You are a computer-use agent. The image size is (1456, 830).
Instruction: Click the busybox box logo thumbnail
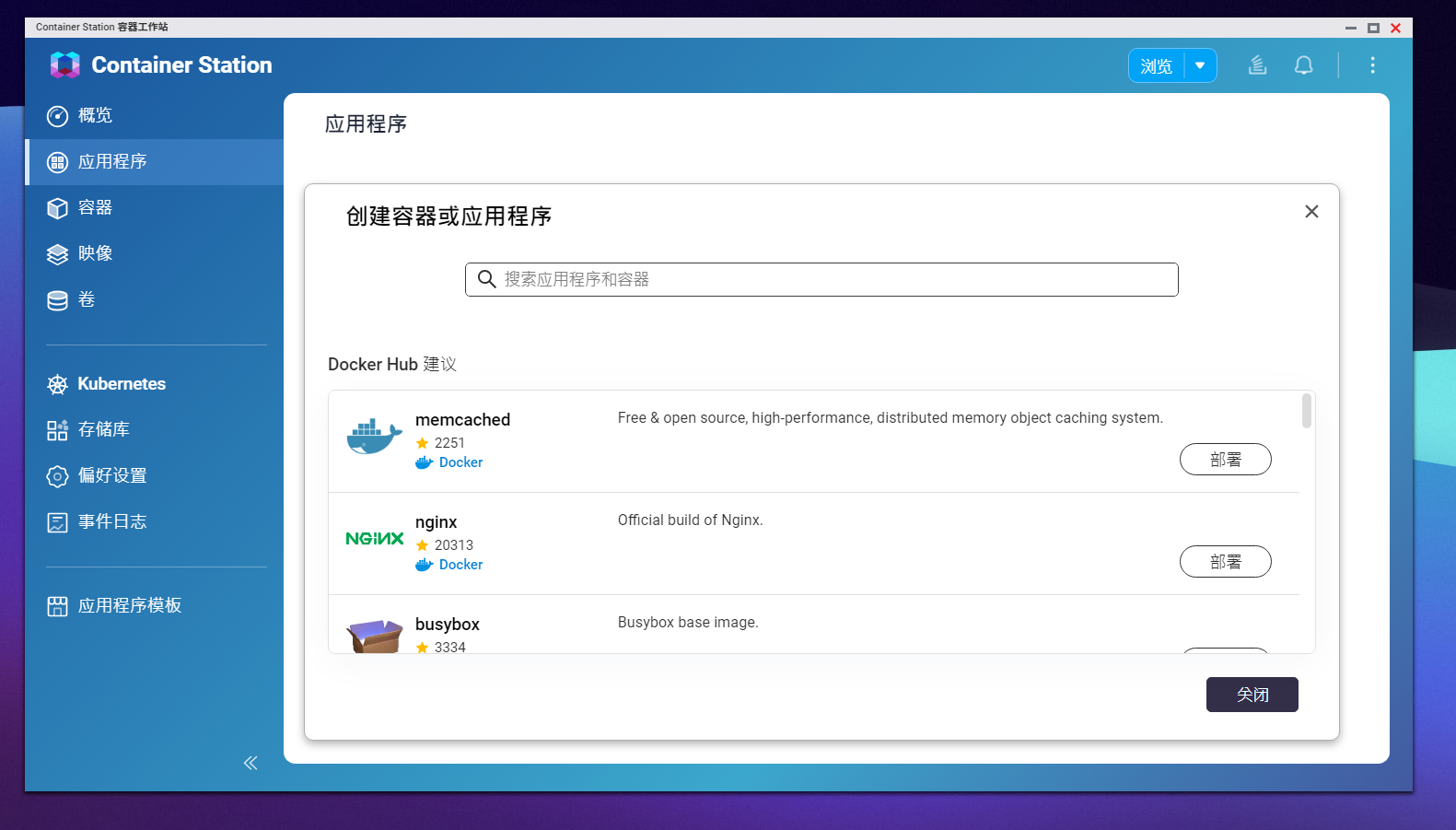[x=374, y=636]
